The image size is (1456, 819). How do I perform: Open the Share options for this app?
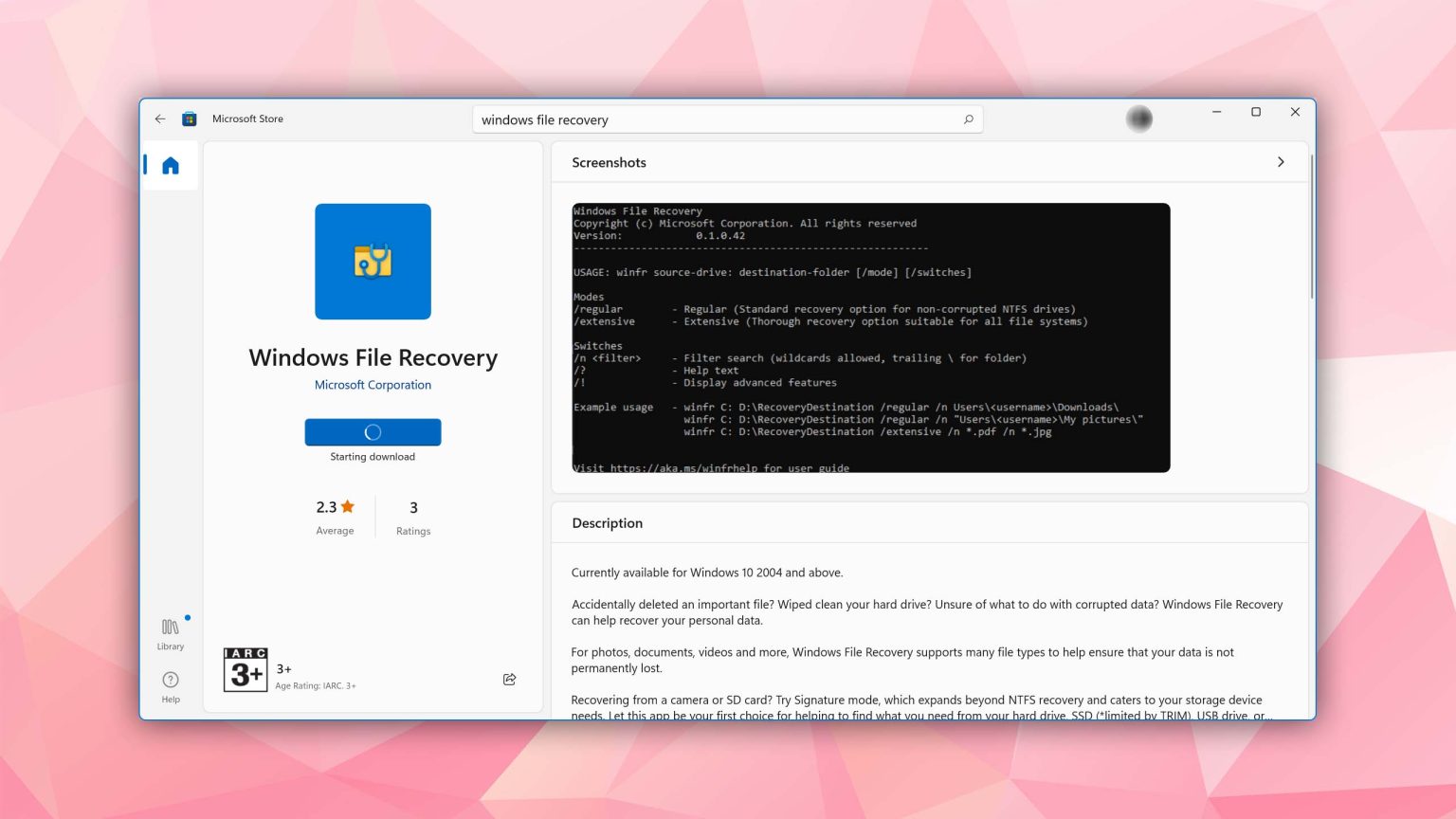coord(509,679)
